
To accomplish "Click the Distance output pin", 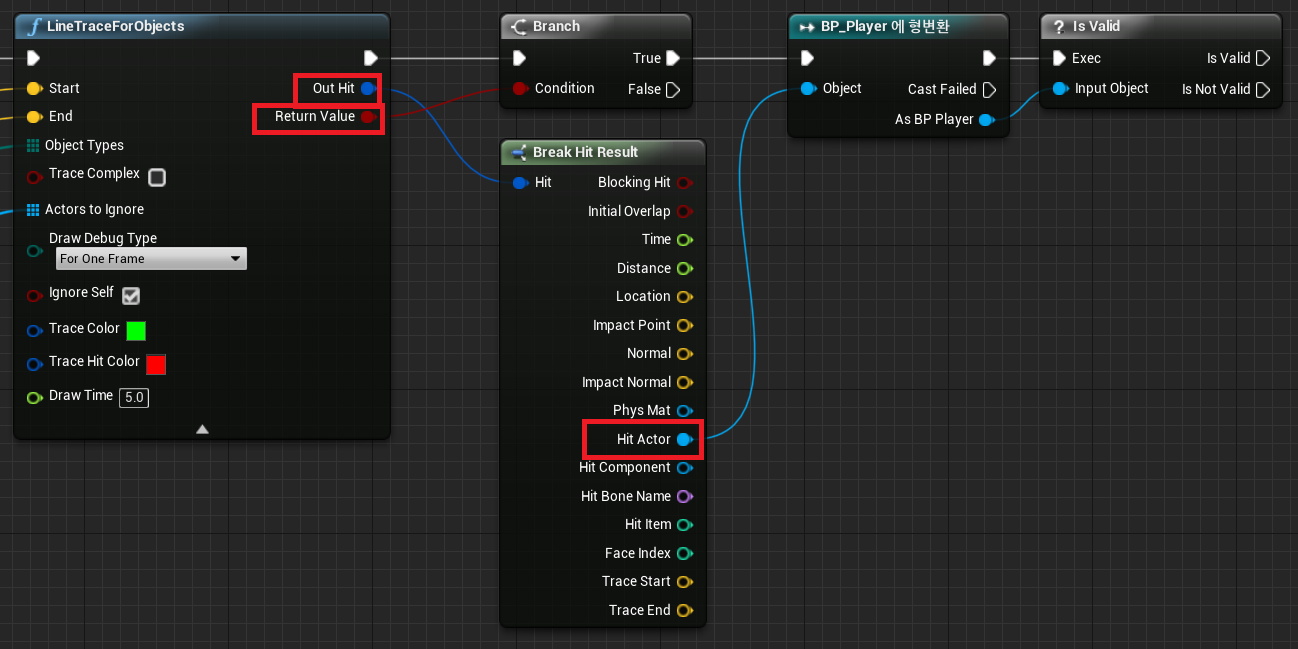I will [x=685, y=268].
